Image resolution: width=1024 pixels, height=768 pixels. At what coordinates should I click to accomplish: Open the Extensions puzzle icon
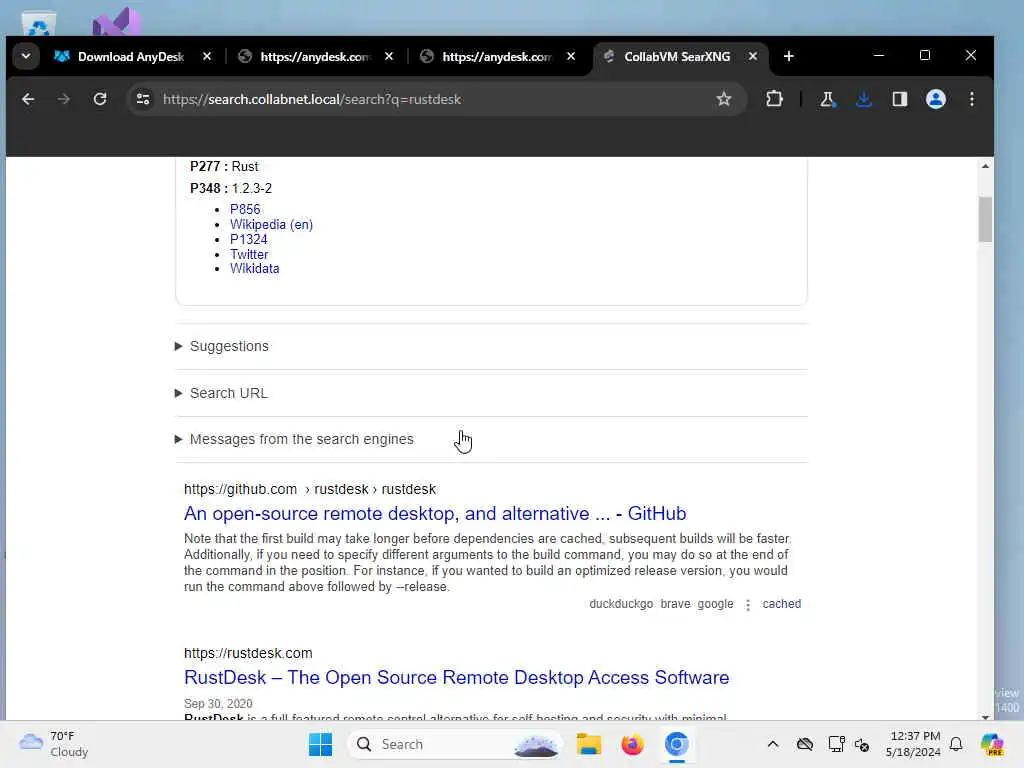click(774, 99)
